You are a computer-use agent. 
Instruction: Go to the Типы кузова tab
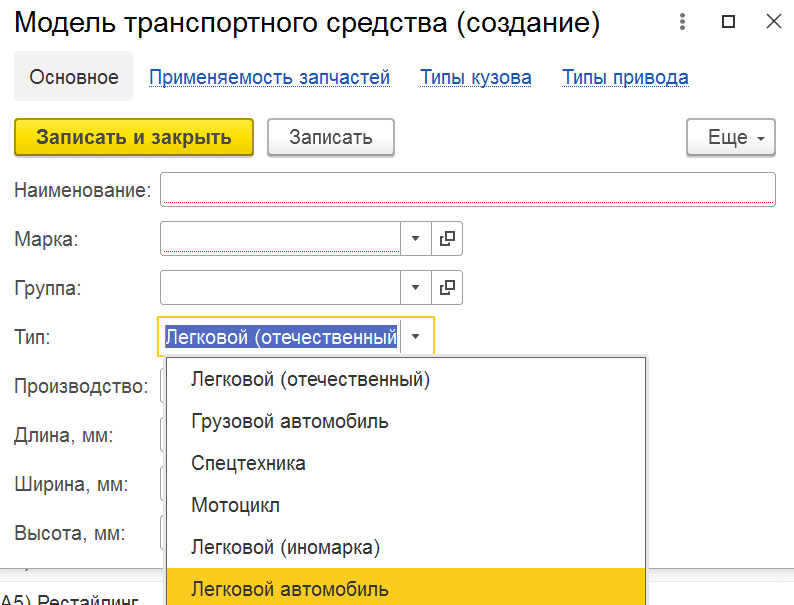[475, 77]
